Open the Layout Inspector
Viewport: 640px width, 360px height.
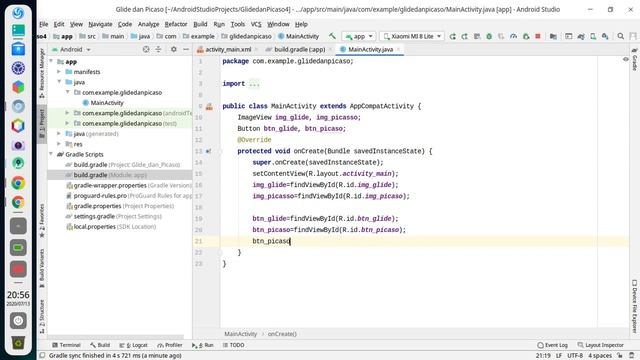coord(601,345)
